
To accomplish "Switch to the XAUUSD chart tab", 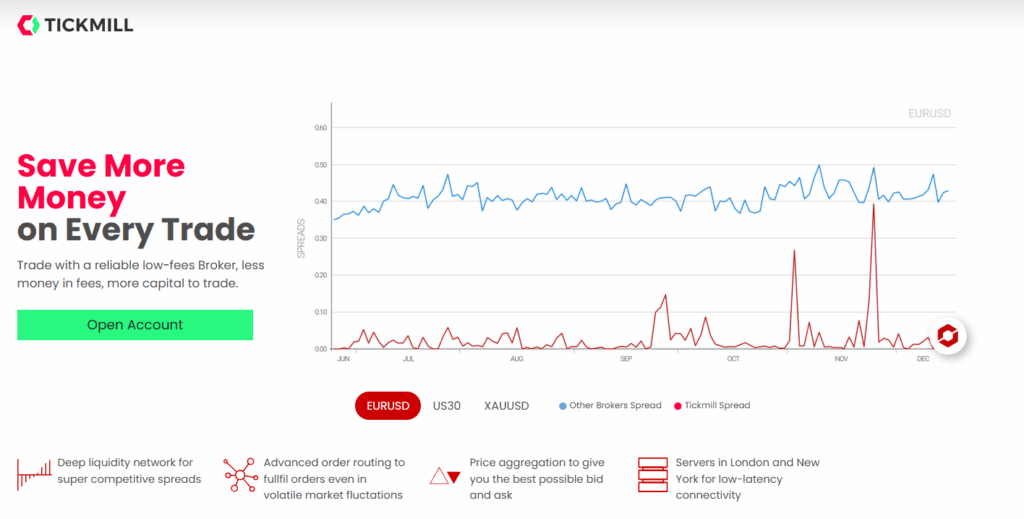I will coord(507,406).
